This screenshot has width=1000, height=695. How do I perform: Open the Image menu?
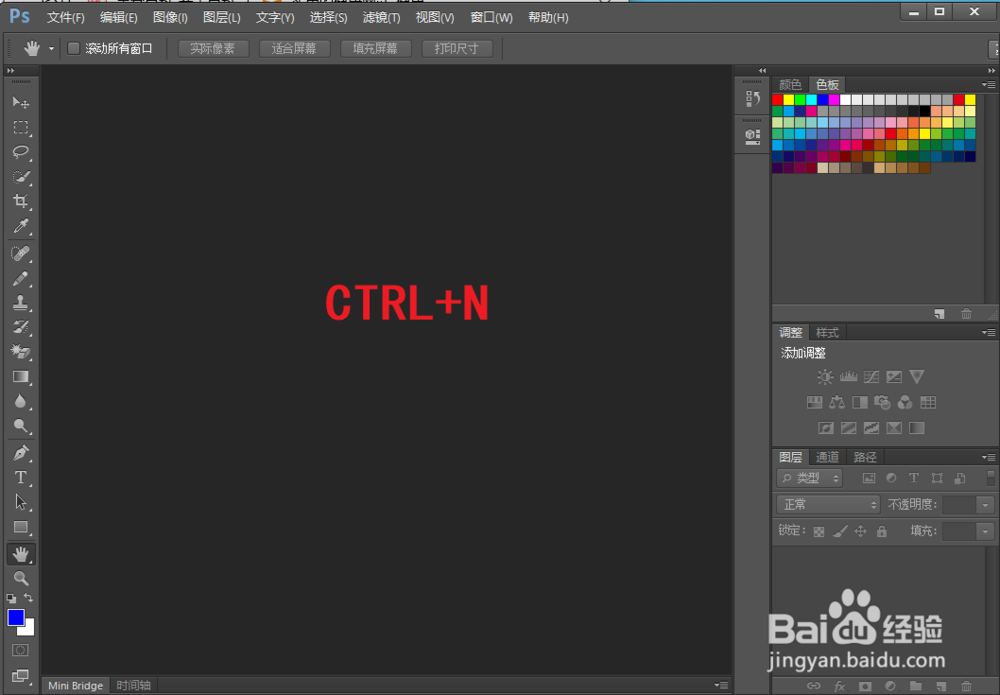pyautogui.click(x=170, y=17)
